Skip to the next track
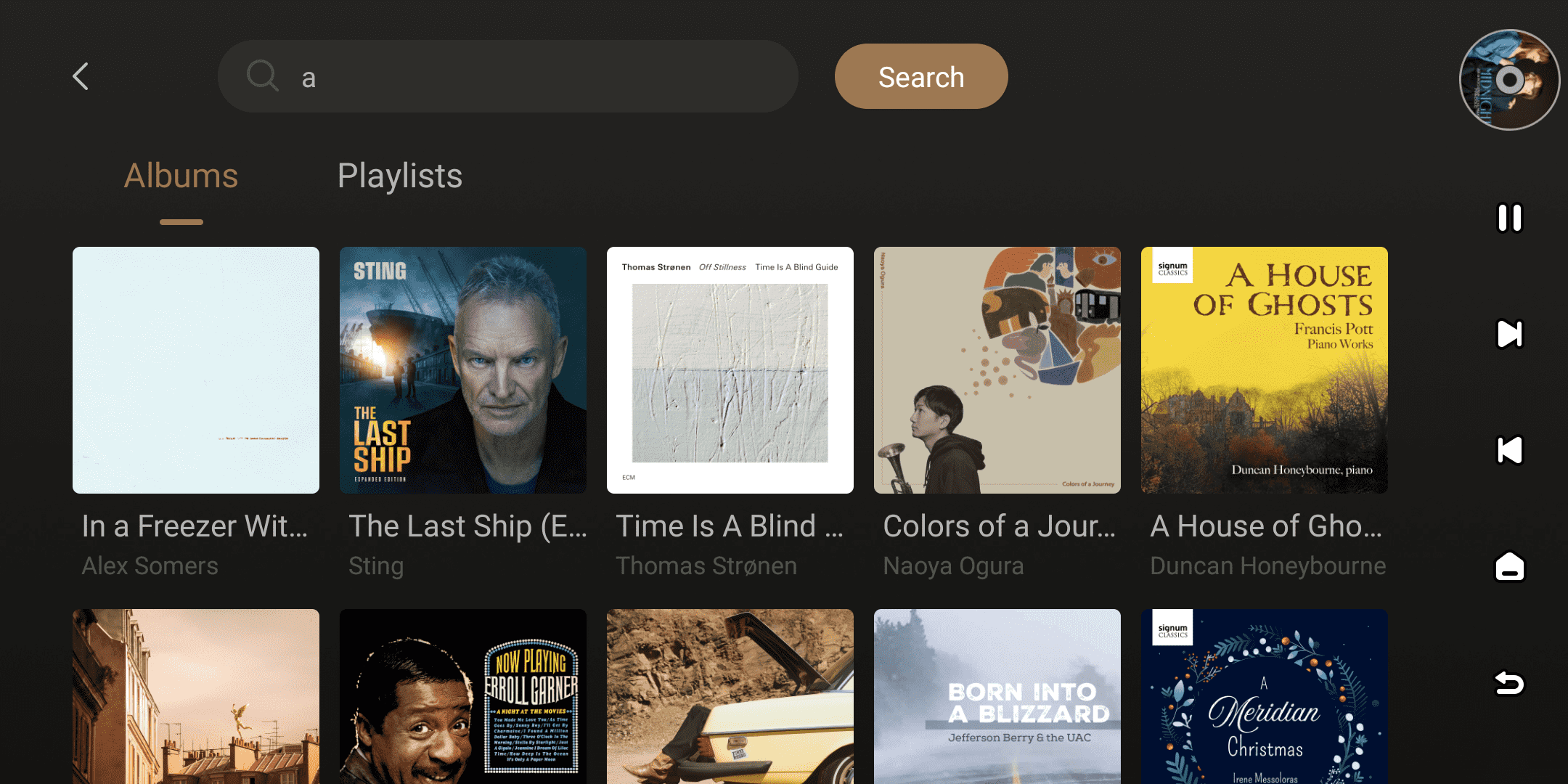Viewport: 1568px width, 784px height. click(1509, 334)
